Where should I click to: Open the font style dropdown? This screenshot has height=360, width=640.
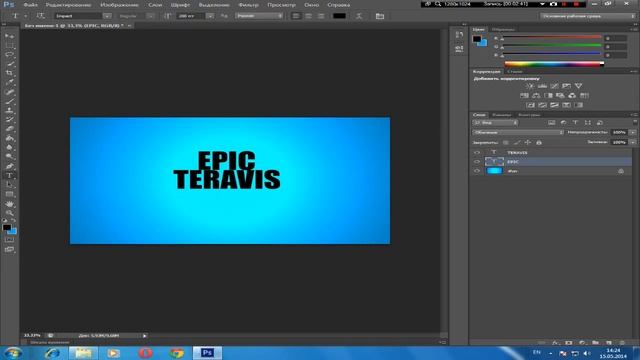150,16
